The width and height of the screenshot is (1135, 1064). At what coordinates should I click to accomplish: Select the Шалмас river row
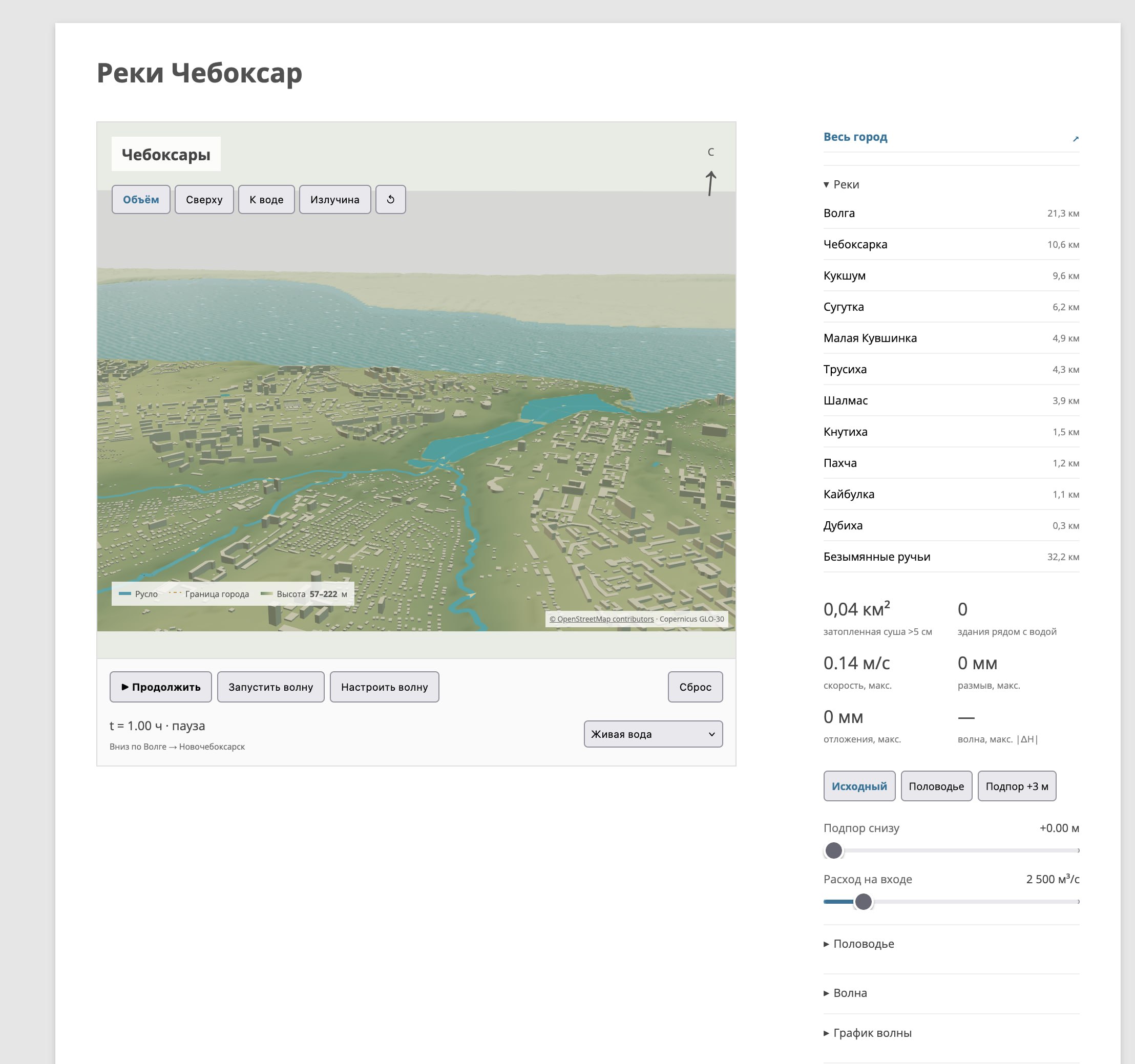coord(951,401)
